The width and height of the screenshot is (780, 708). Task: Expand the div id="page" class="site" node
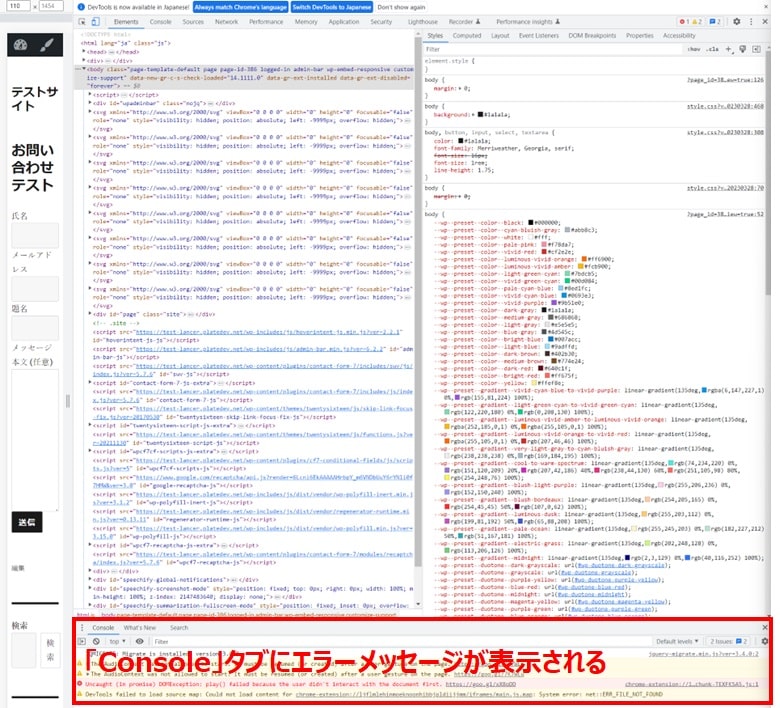click(x=90, y=314)
